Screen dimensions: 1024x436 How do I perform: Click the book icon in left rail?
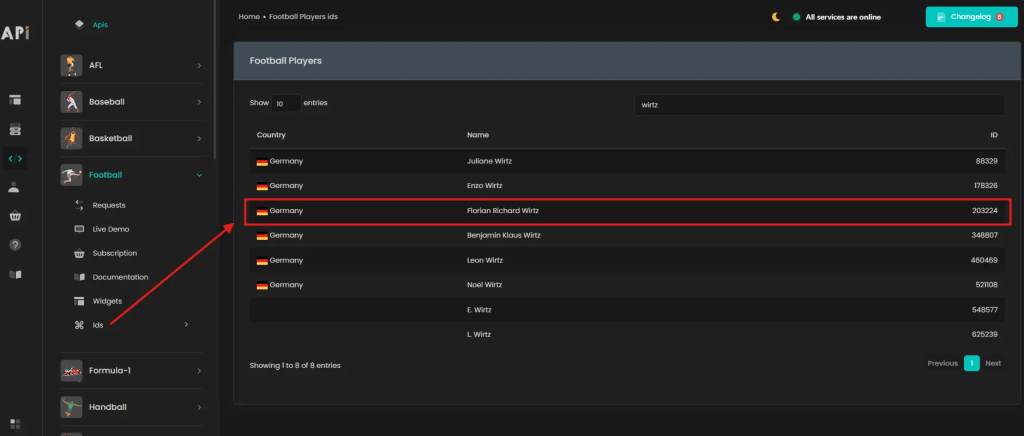15,274
